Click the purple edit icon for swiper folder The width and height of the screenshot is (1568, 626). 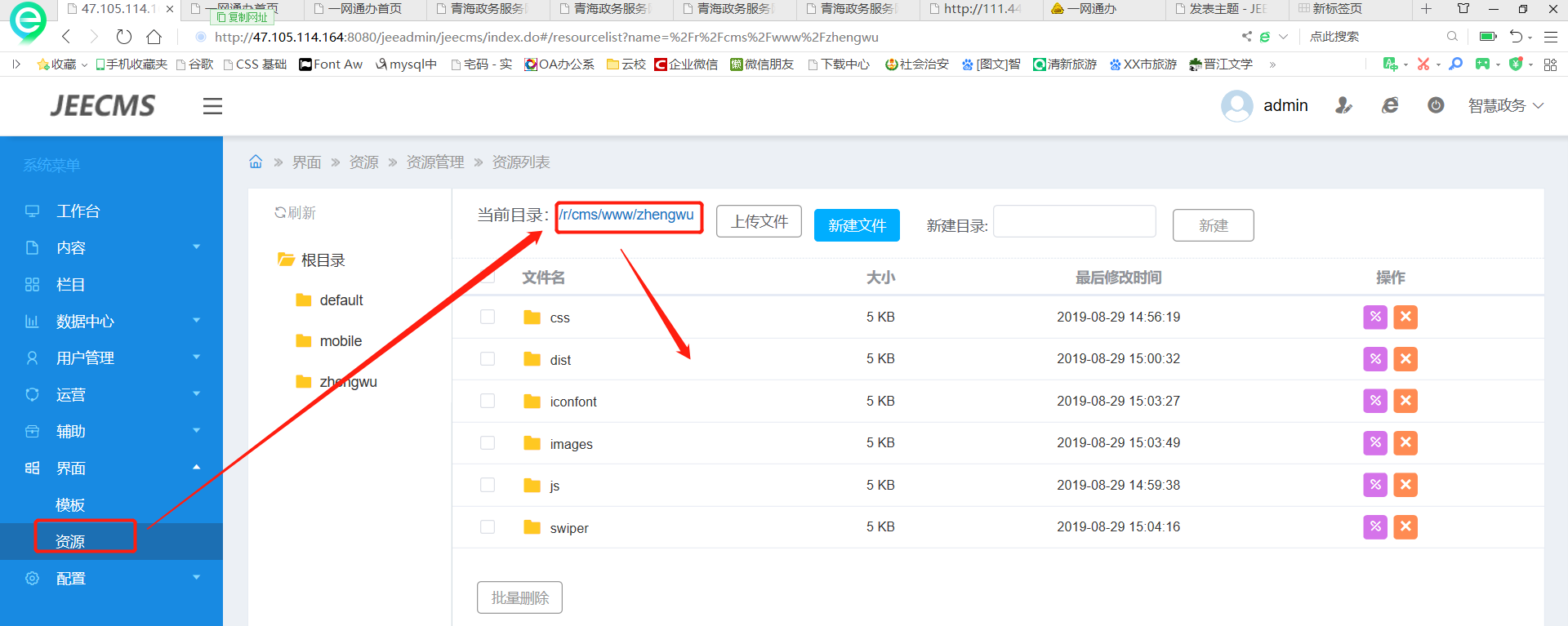[x=1375, y=527]
